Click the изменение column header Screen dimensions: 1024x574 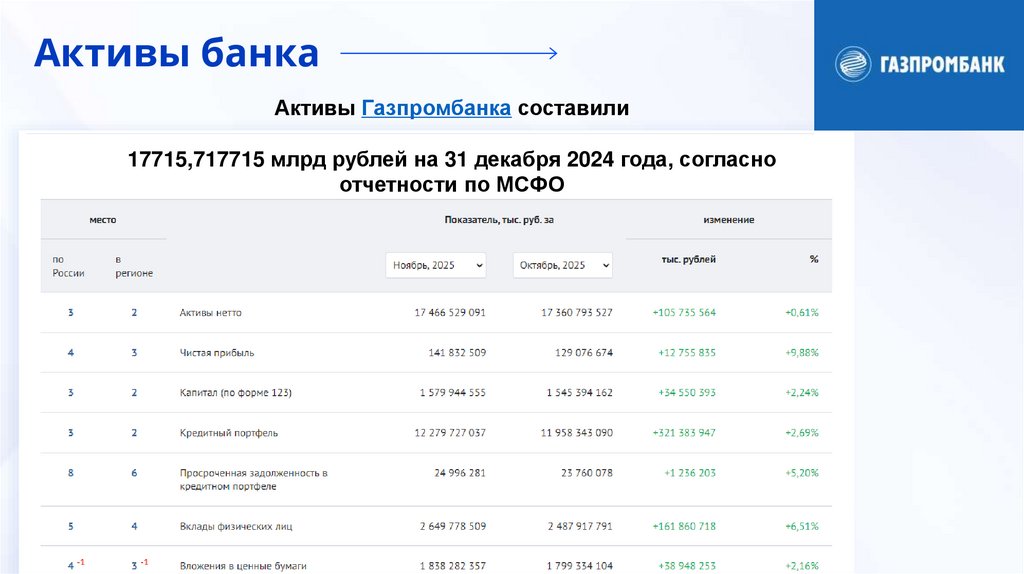pos(729,220)
